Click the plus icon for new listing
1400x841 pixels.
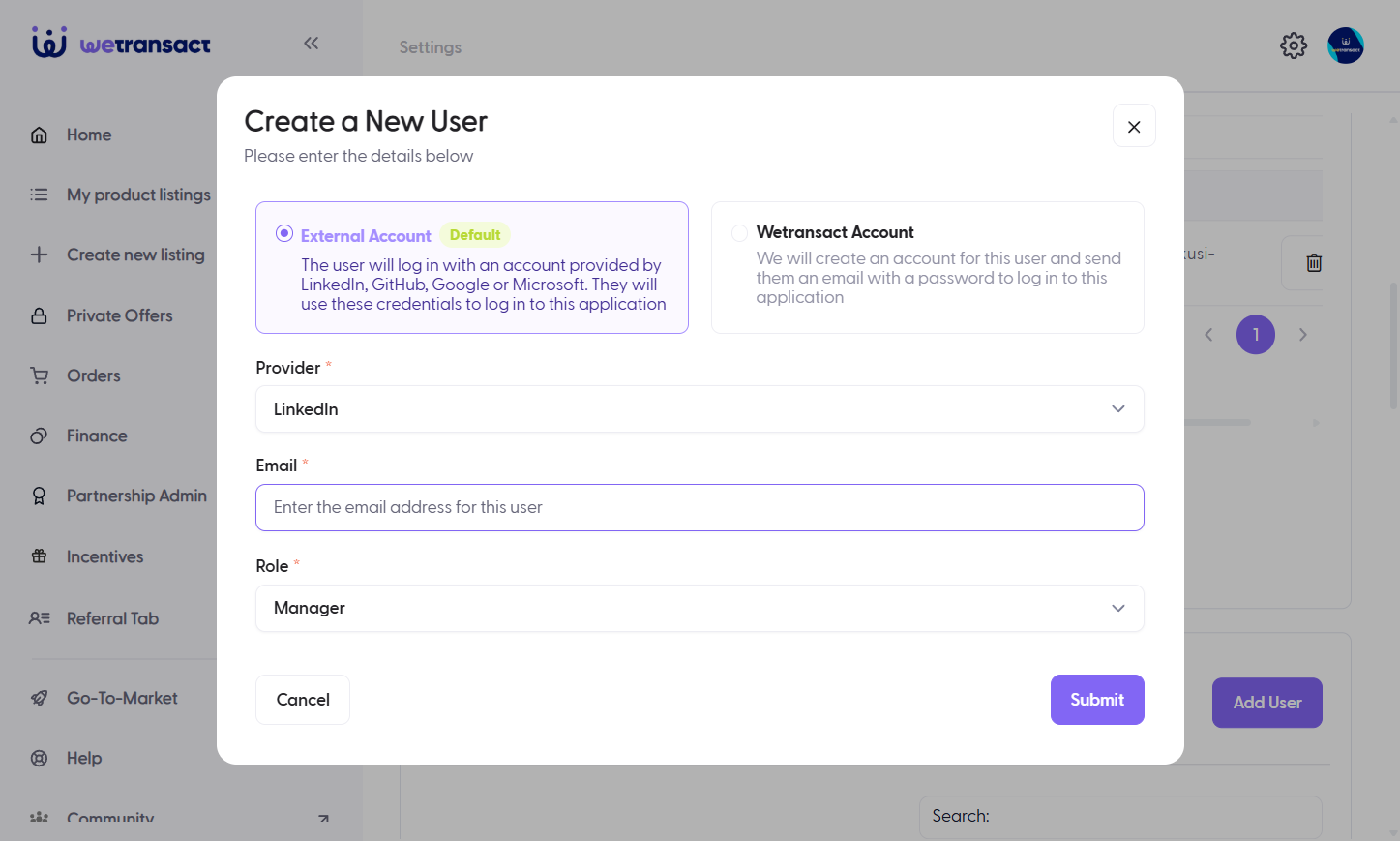[39, 255]
